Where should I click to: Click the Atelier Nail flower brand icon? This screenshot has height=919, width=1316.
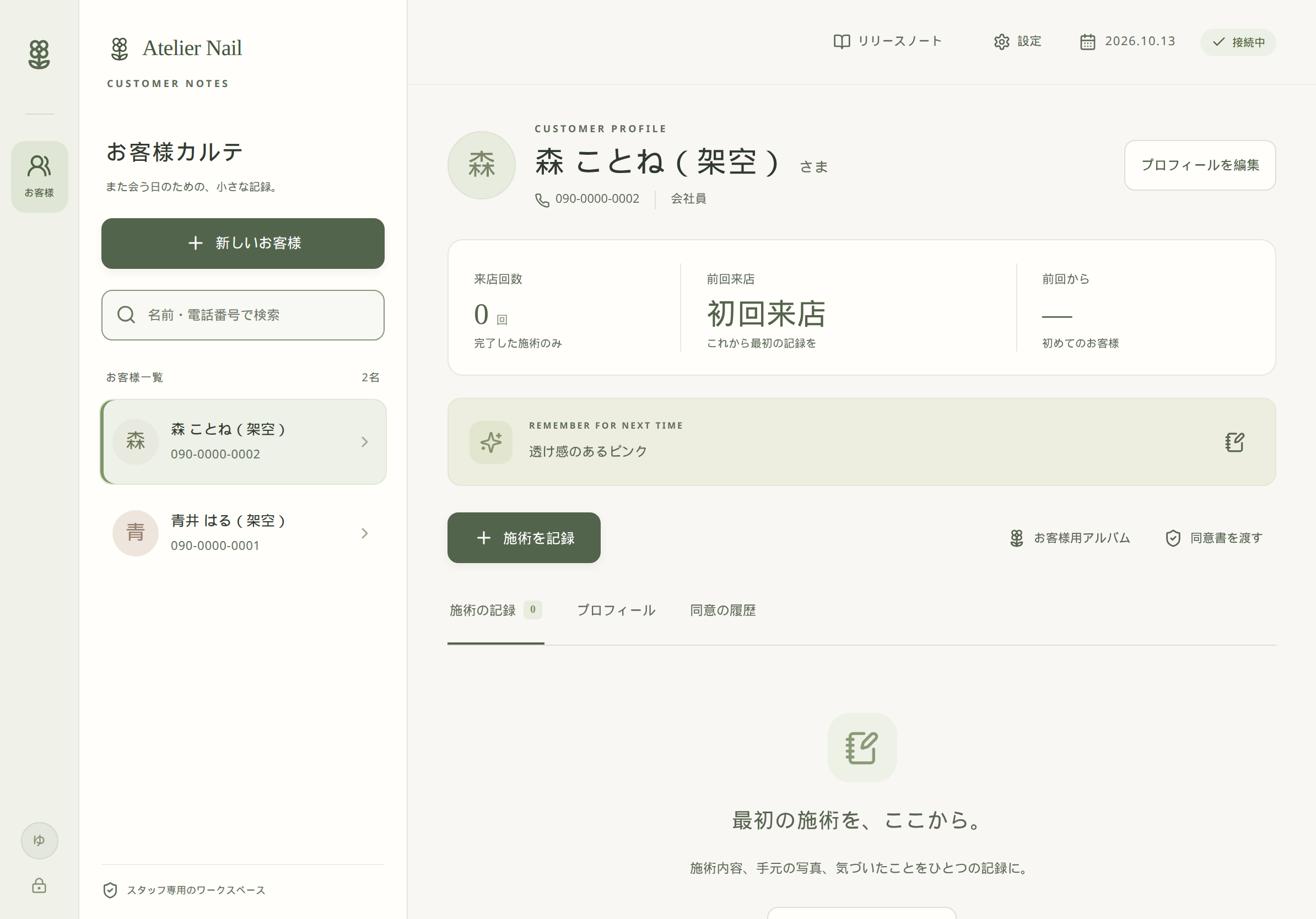(x=119, y=48)
